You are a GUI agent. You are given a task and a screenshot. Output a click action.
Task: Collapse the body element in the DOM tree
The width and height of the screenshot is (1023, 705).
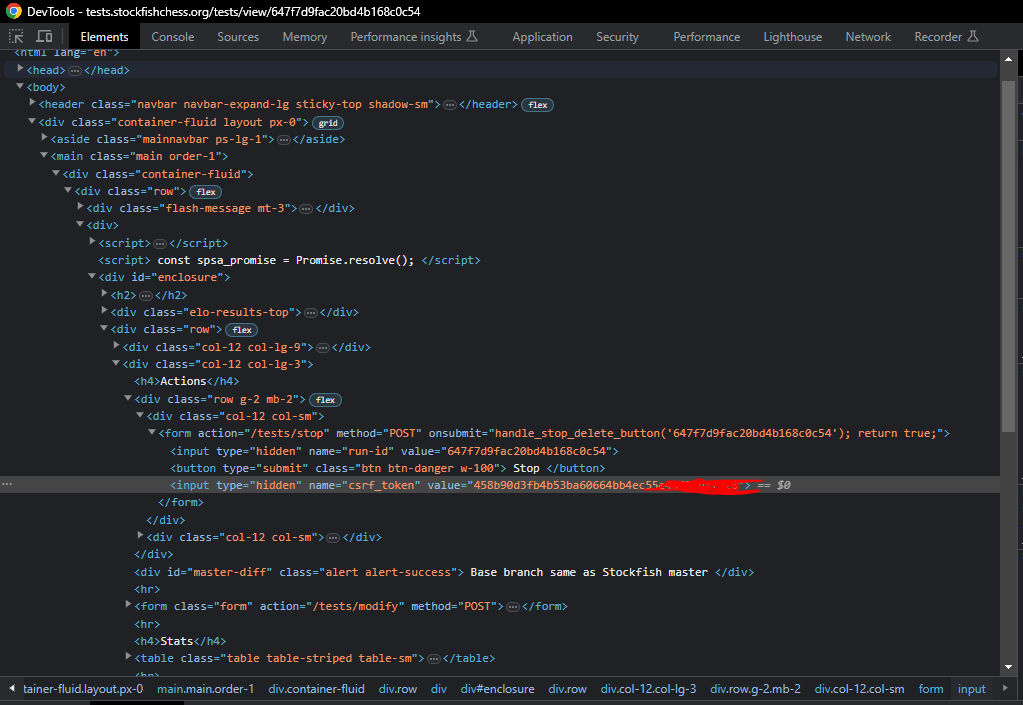pos(20,87)
